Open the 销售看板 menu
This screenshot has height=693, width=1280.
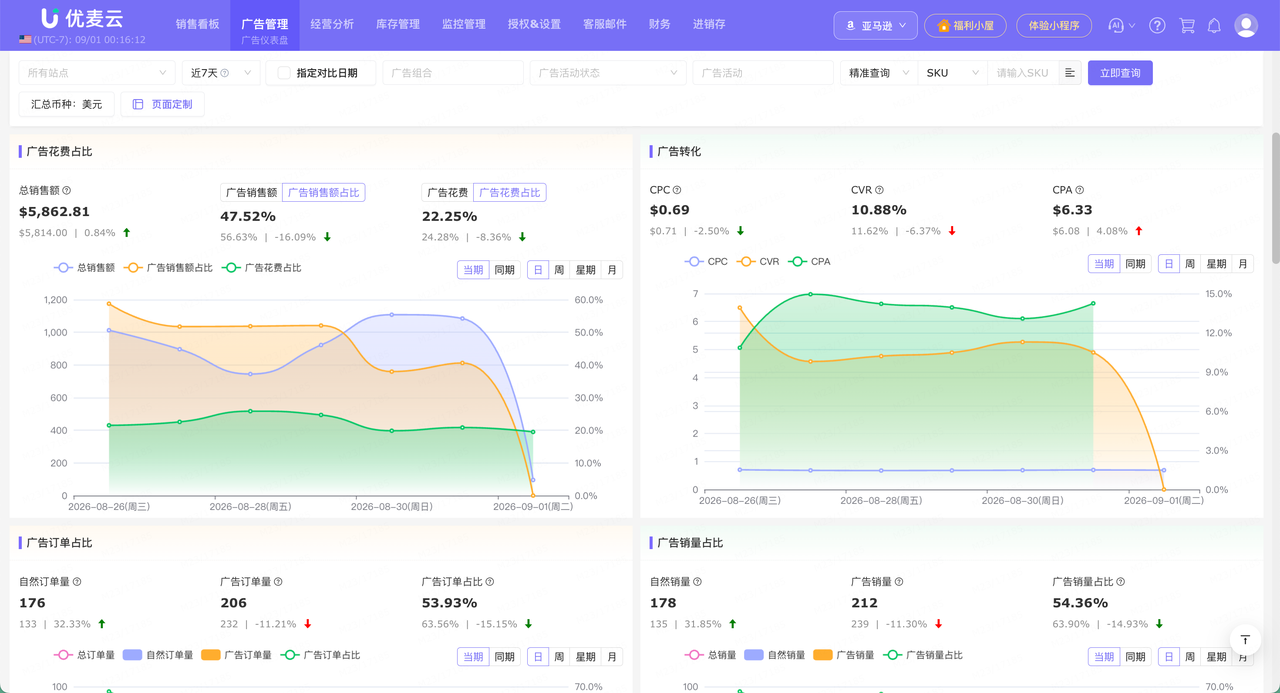click(197, 24)
